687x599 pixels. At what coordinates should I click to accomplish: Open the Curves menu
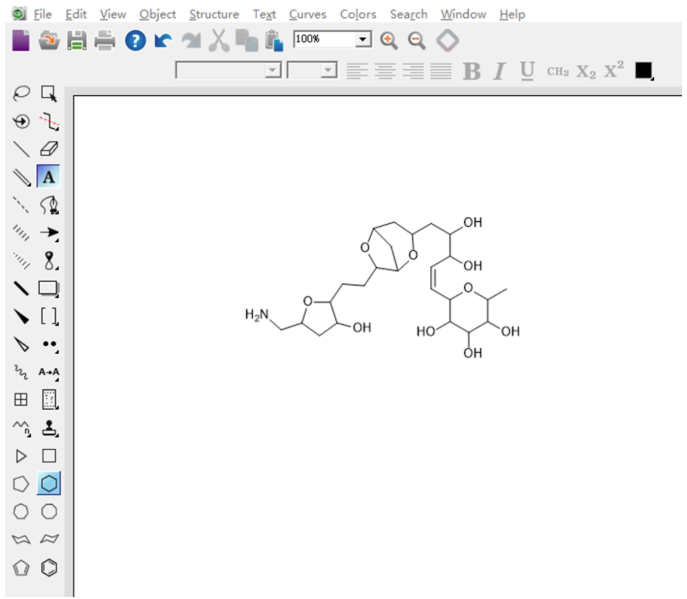coord(308,14)
